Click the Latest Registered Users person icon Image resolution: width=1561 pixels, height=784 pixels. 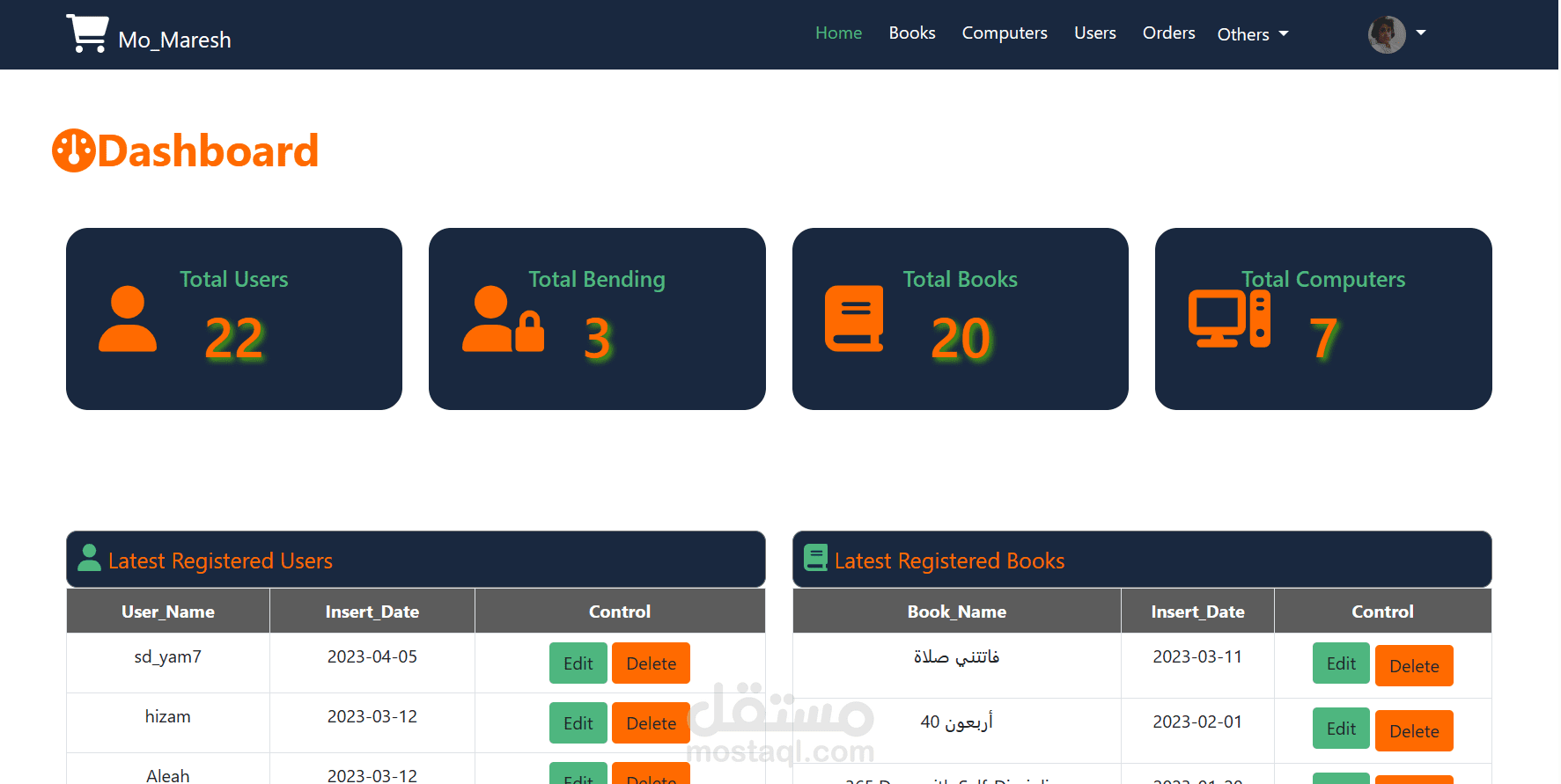click(x=89, y=558)
